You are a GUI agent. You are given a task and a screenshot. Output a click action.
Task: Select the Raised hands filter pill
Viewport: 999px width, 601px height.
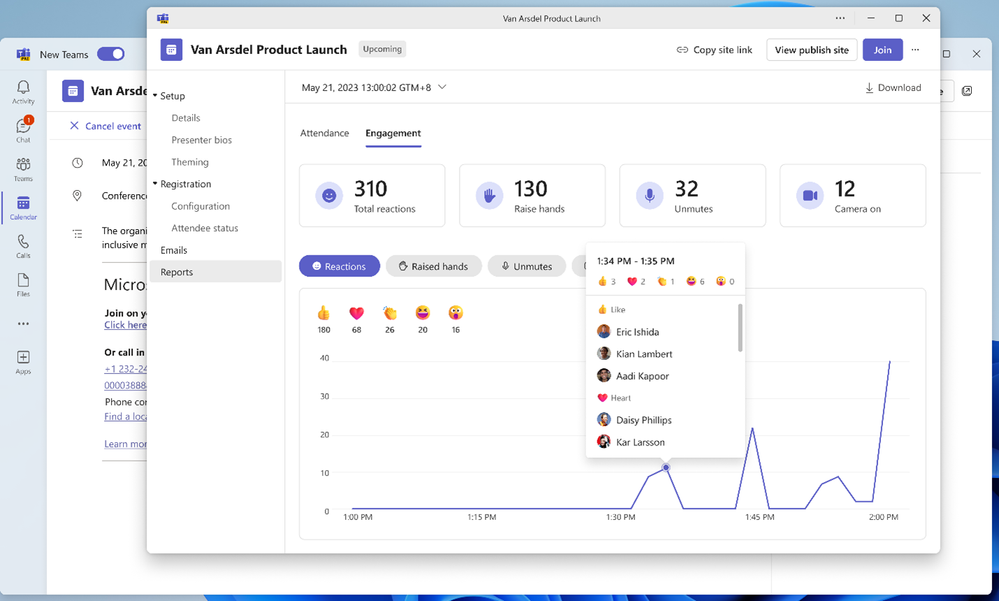(x=433, y=266)
